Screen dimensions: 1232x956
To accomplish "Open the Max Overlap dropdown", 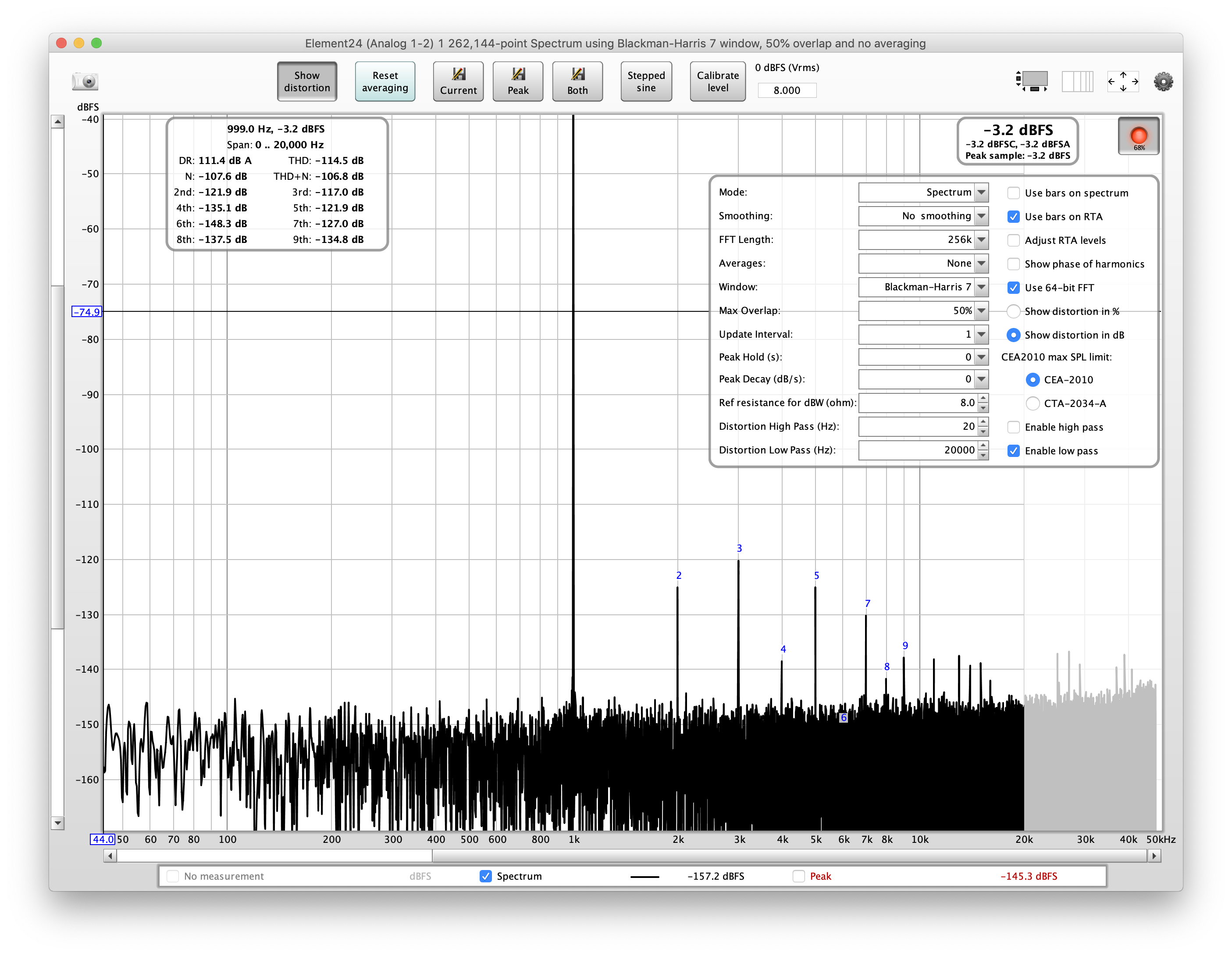I will point(923,311).
